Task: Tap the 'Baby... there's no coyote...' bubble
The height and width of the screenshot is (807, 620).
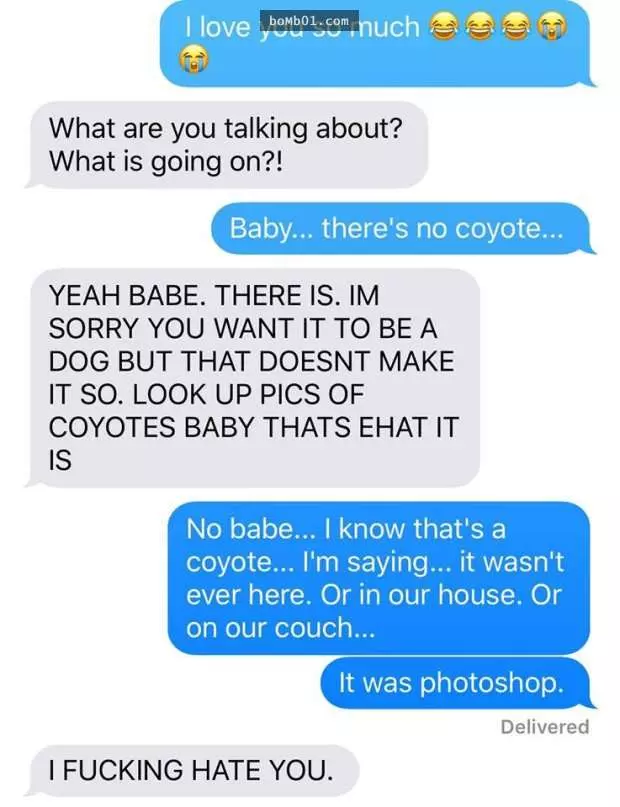Action: coord(400,228)
